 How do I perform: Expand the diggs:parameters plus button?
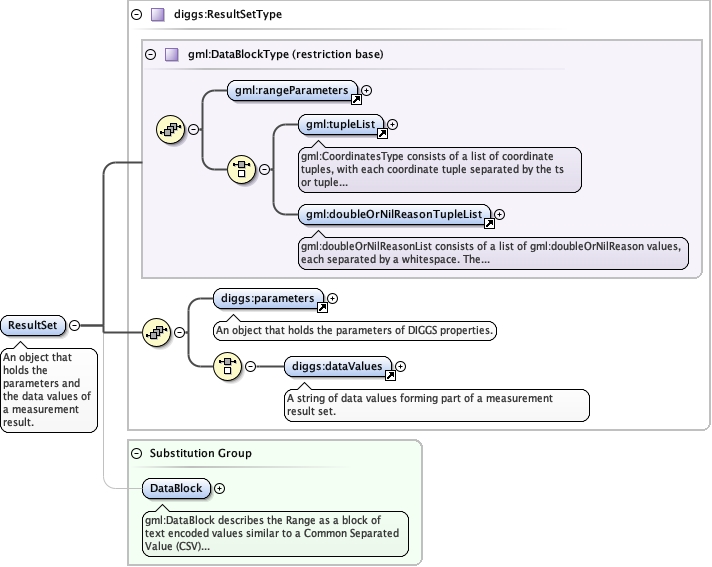point(333,299)
